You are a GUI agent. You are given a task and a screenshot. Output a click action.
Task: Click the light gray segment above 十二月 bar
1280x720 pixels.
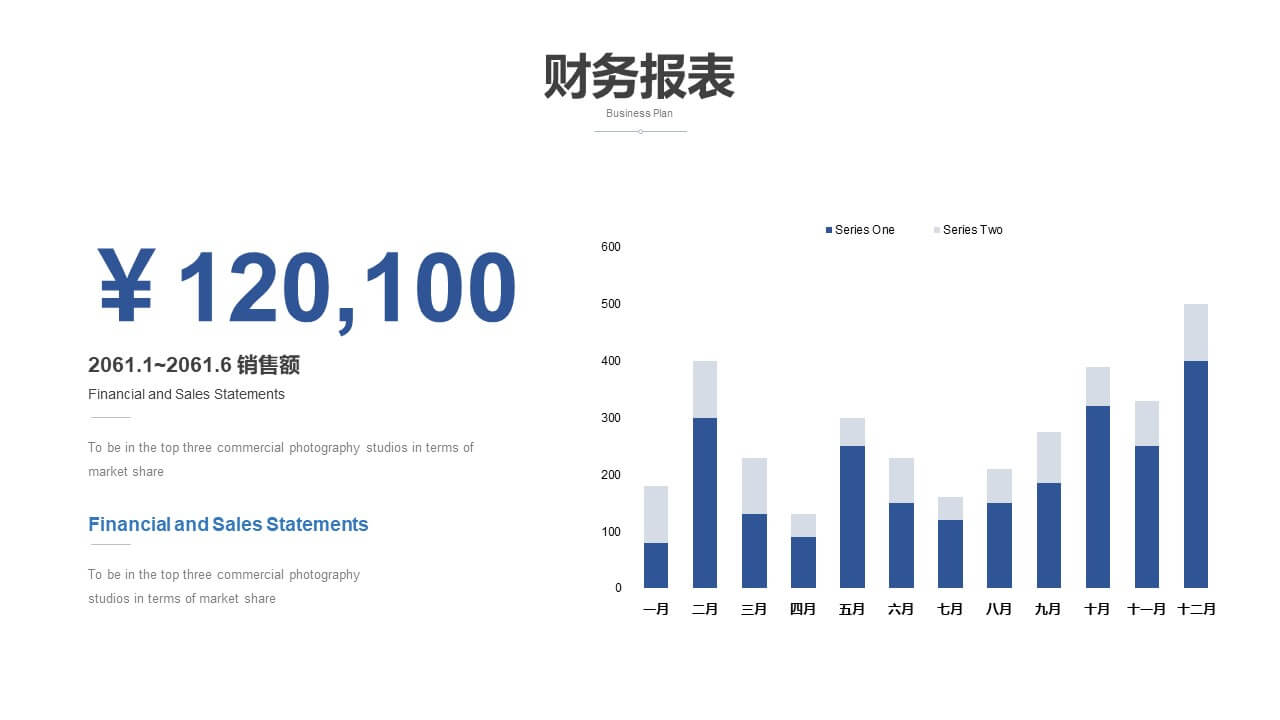click(x=1196, y=332)
